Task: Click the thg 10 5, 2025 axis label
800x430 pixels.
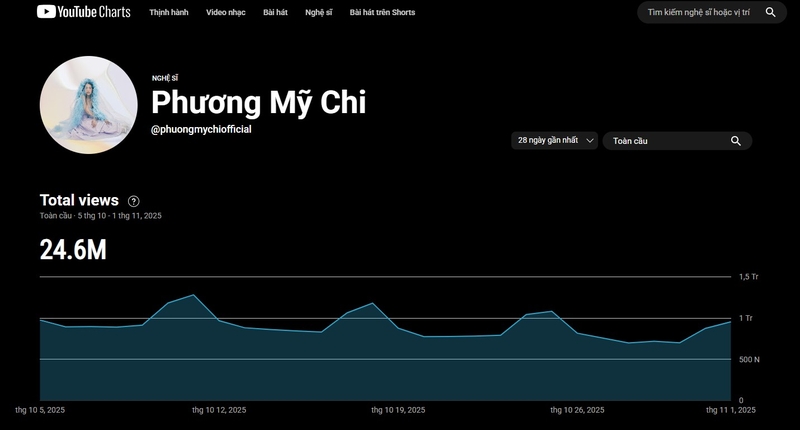Action: pyautogui.click(x=40, y=410)
